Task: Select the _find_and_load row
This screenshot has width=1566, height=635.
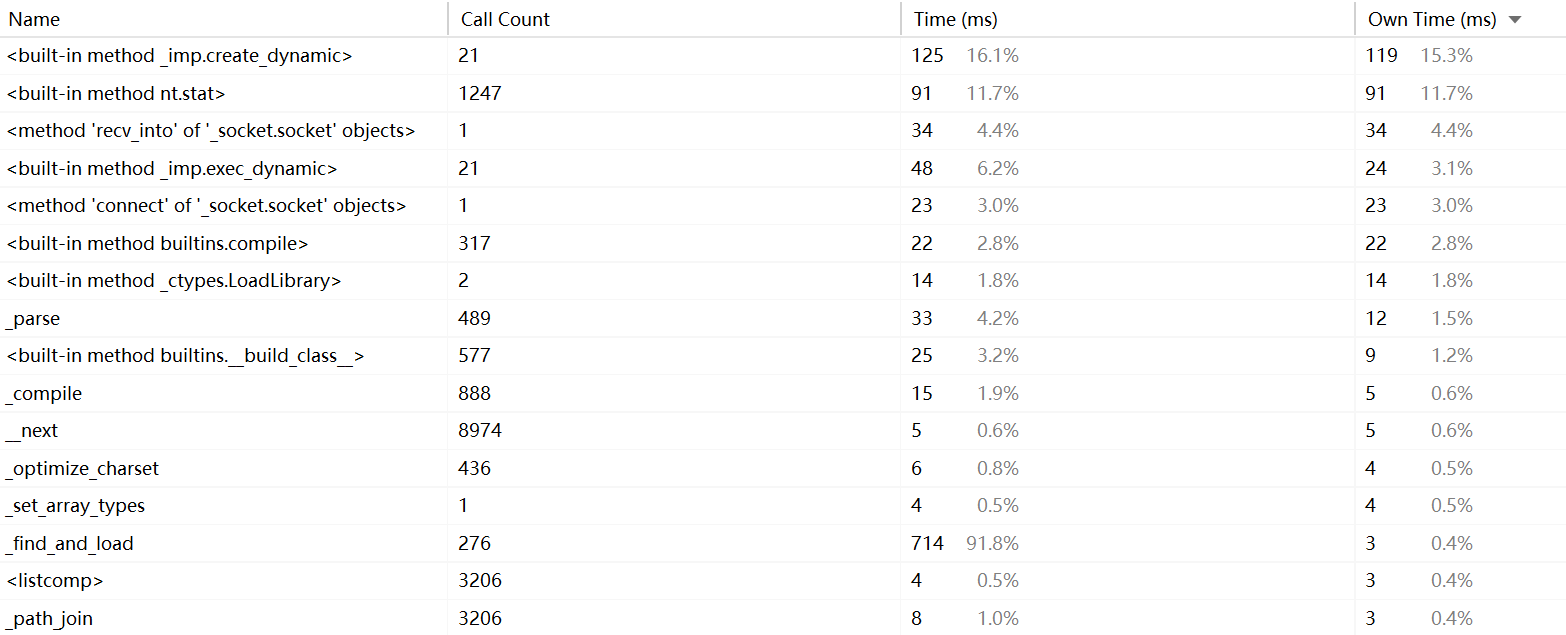Action: 783,543
